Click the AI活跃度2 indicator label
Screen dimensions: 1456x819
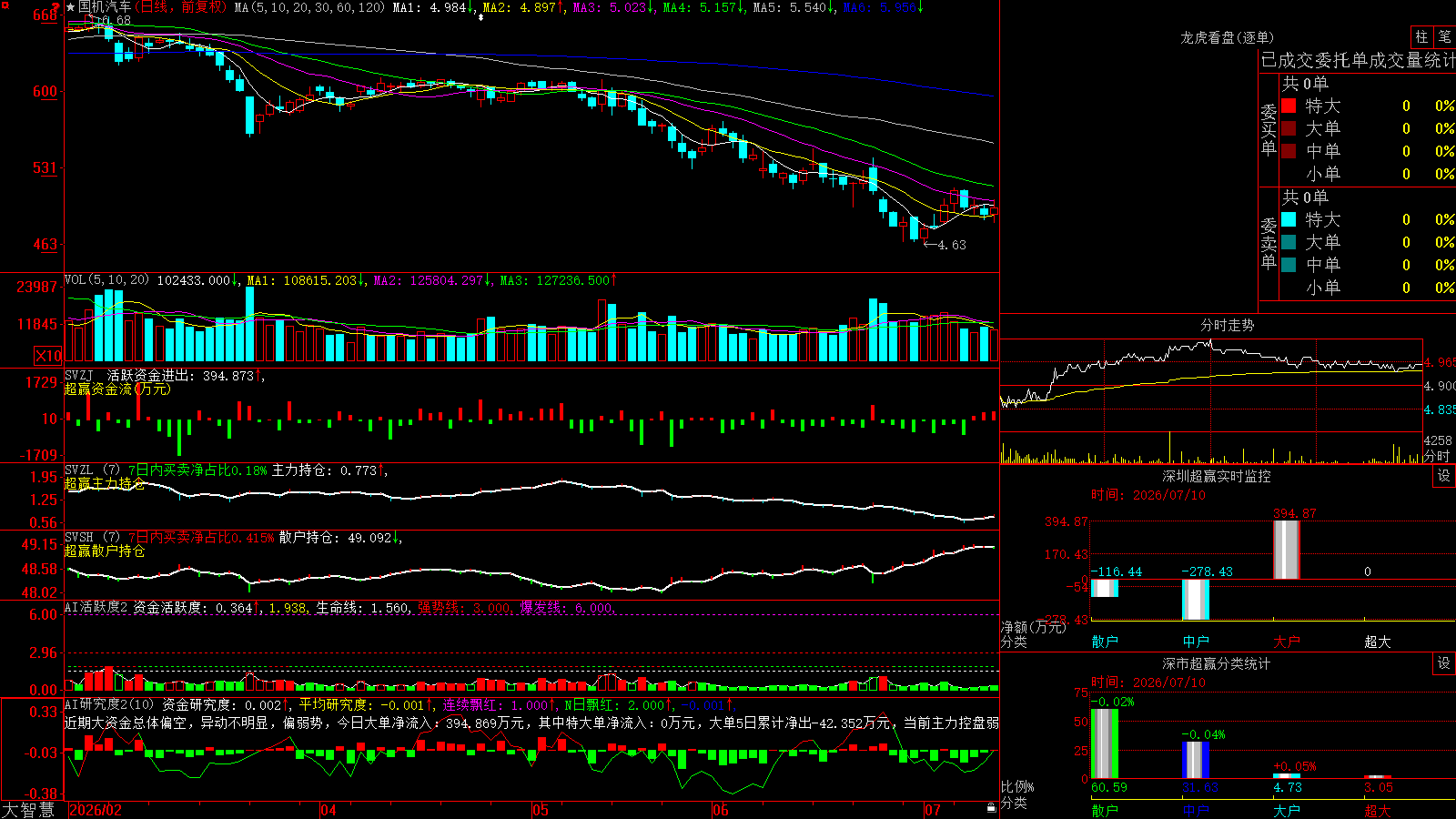(x=96, y=607)
